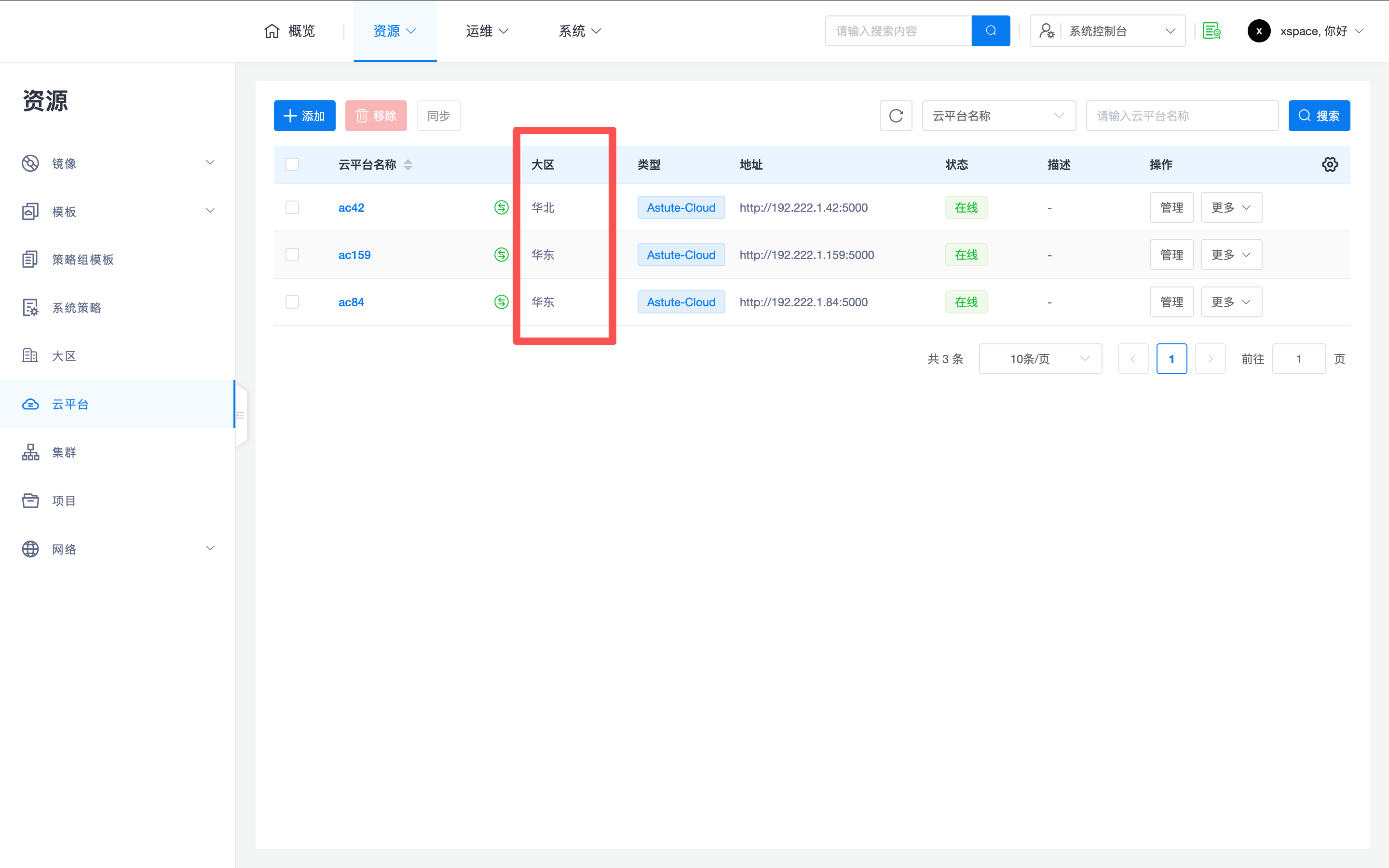The image size is (1389, 868).
Task: Open the 运维 top menu
Action: pyautogui.click(x=486, y=31)
